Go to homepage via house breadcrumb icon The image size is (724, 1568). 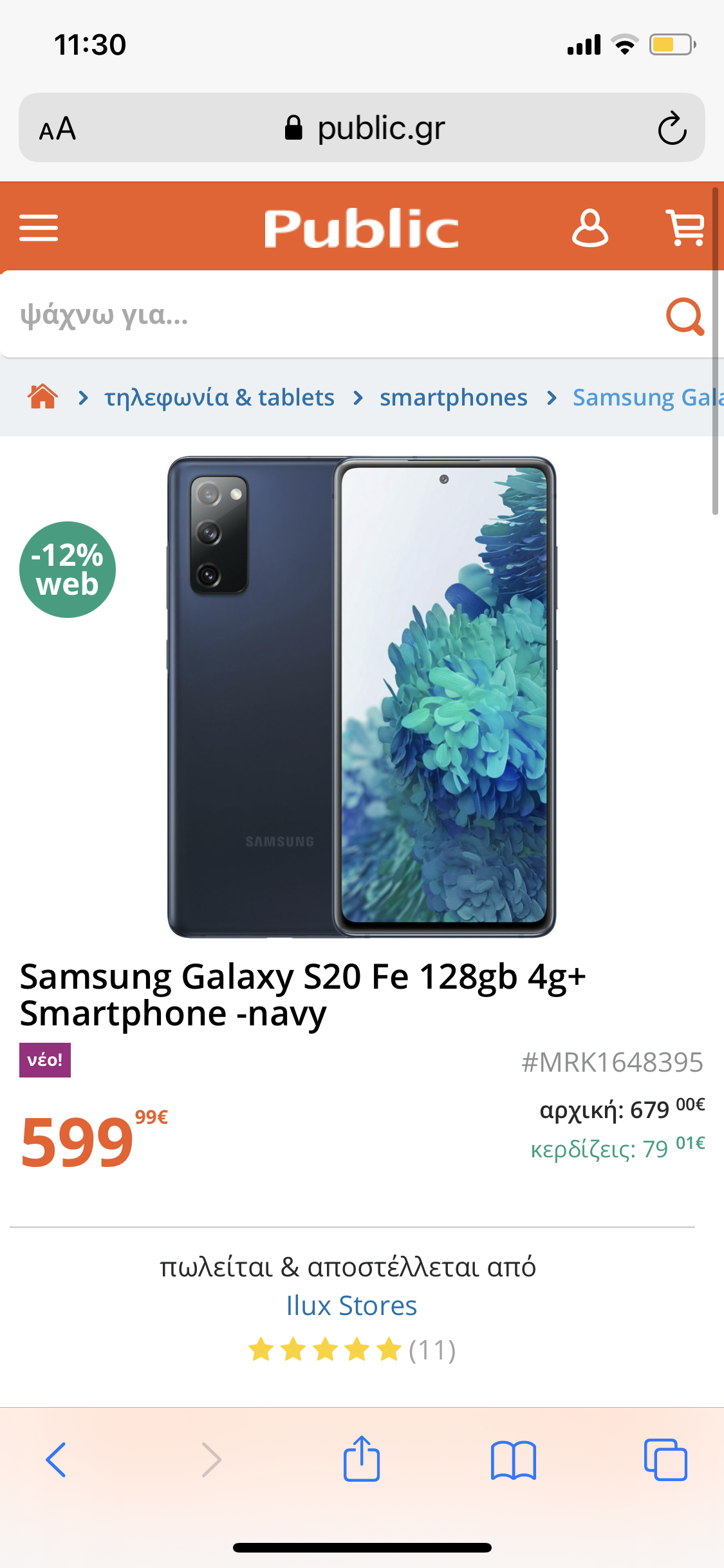[x=42, y=397]
